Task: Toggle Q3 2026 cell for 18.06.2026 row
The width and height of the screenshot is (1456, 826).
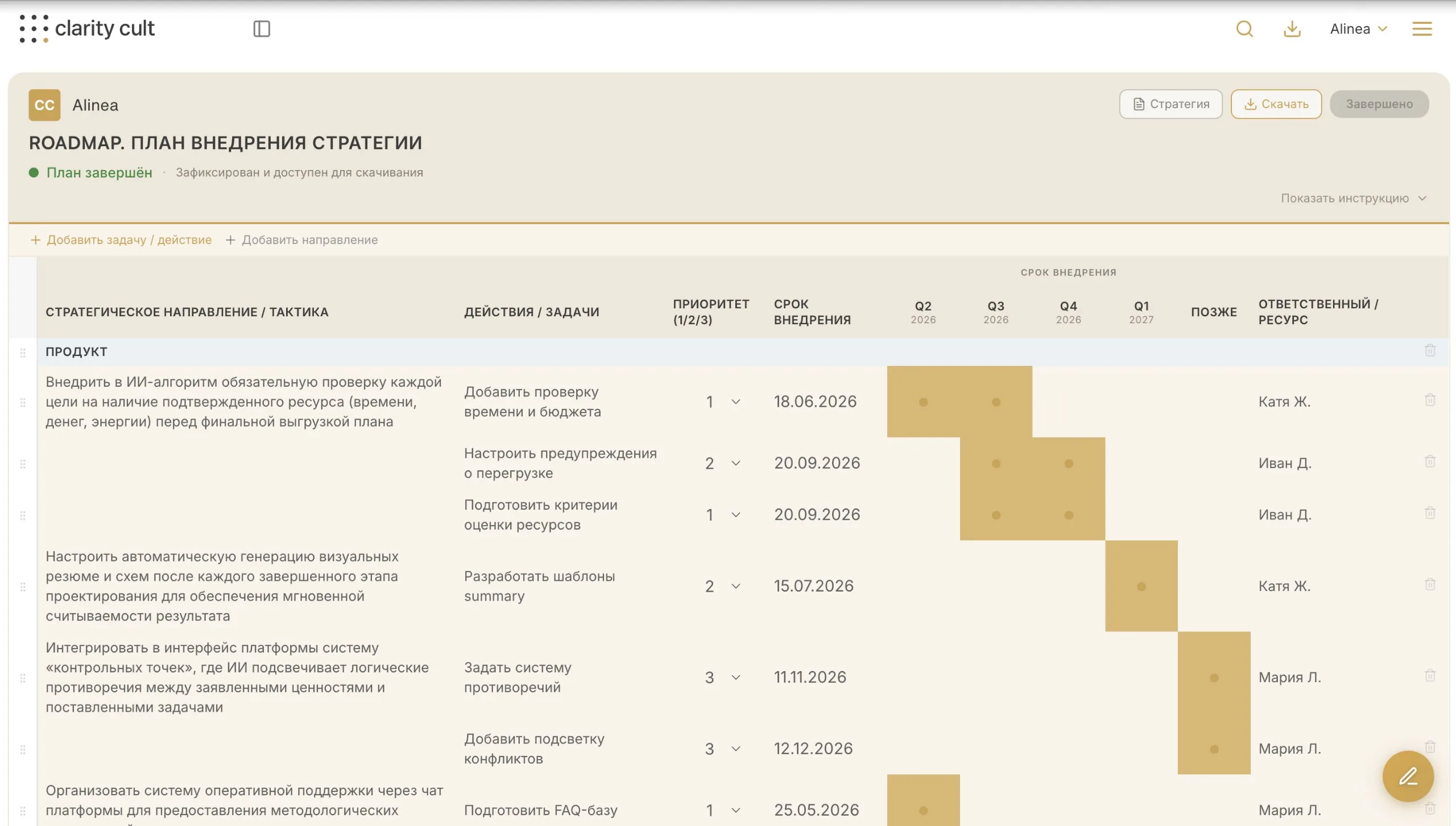Action: point(996,402)
